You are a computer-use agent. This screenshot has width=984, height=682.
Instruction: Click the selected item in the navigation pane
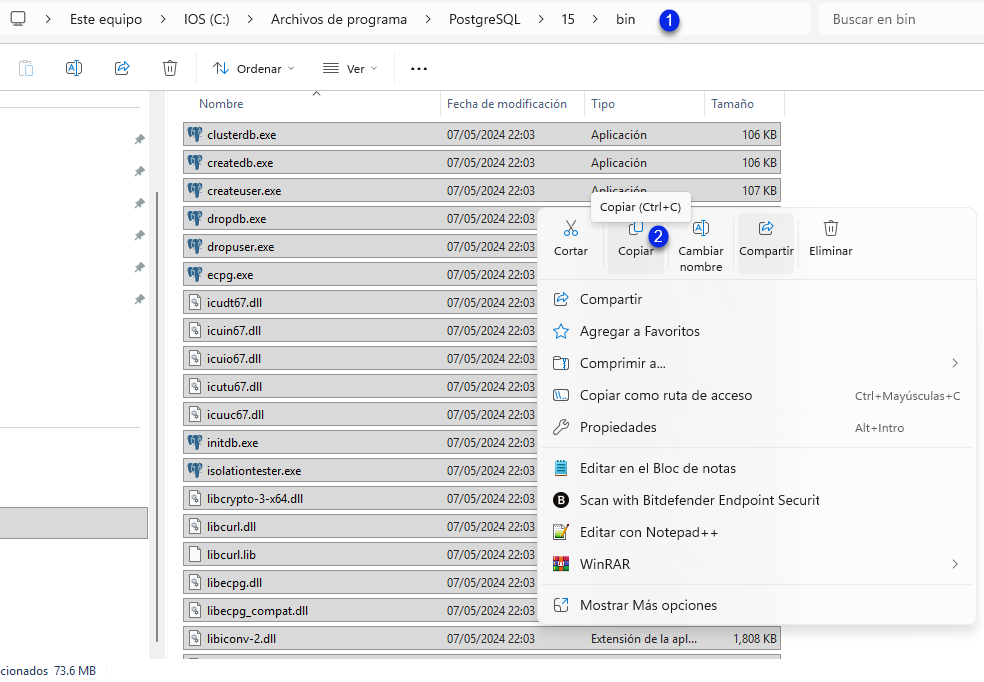pos(73,523)
